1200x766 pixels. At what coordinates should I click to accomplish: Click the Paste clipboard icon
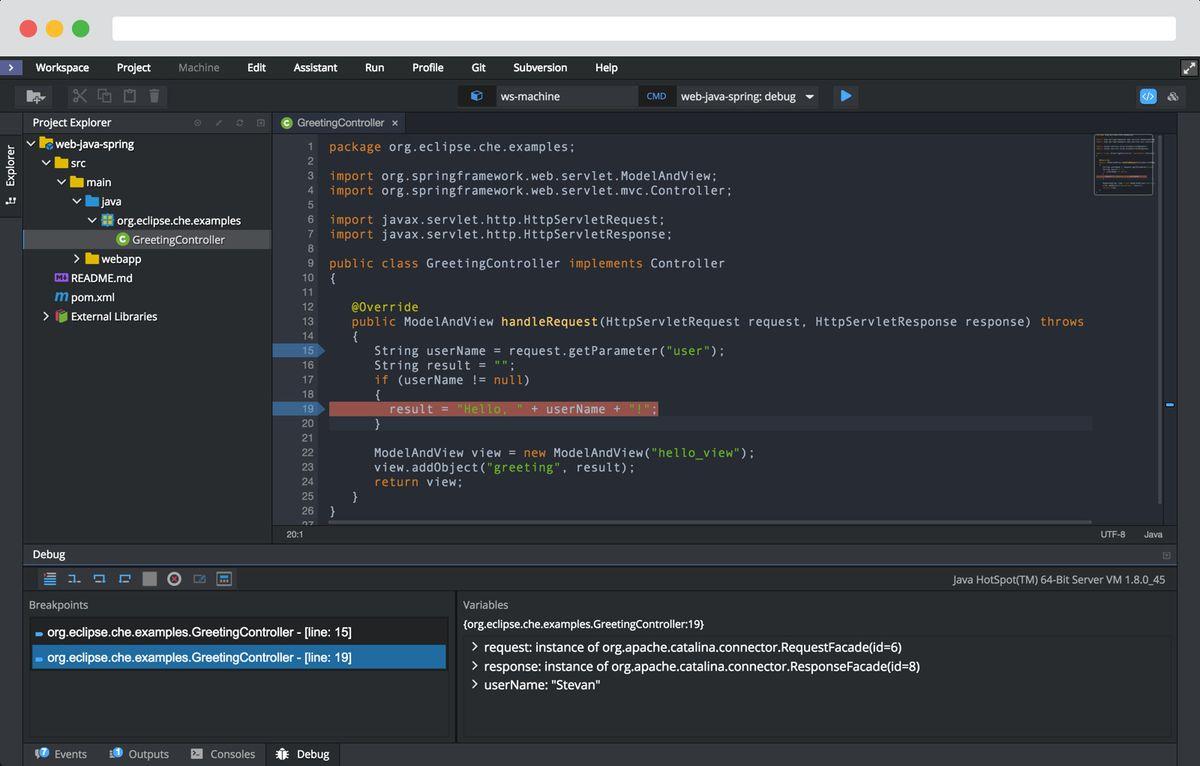[130, 96]
